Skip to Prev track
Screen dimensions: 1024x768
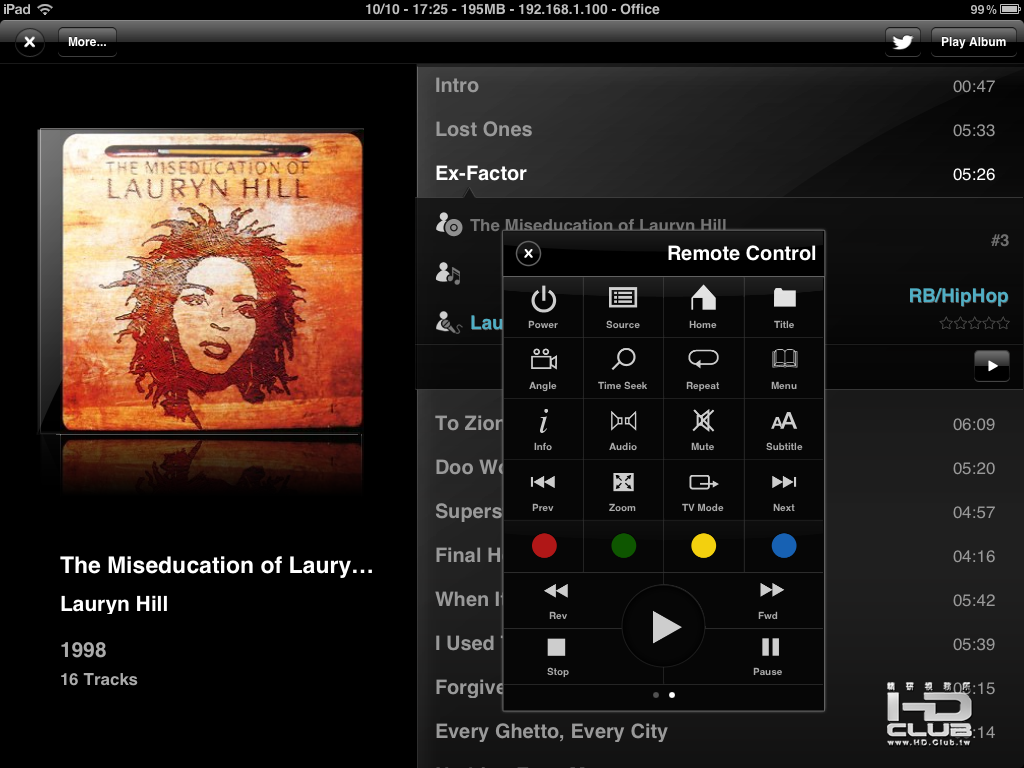point(543,490)
